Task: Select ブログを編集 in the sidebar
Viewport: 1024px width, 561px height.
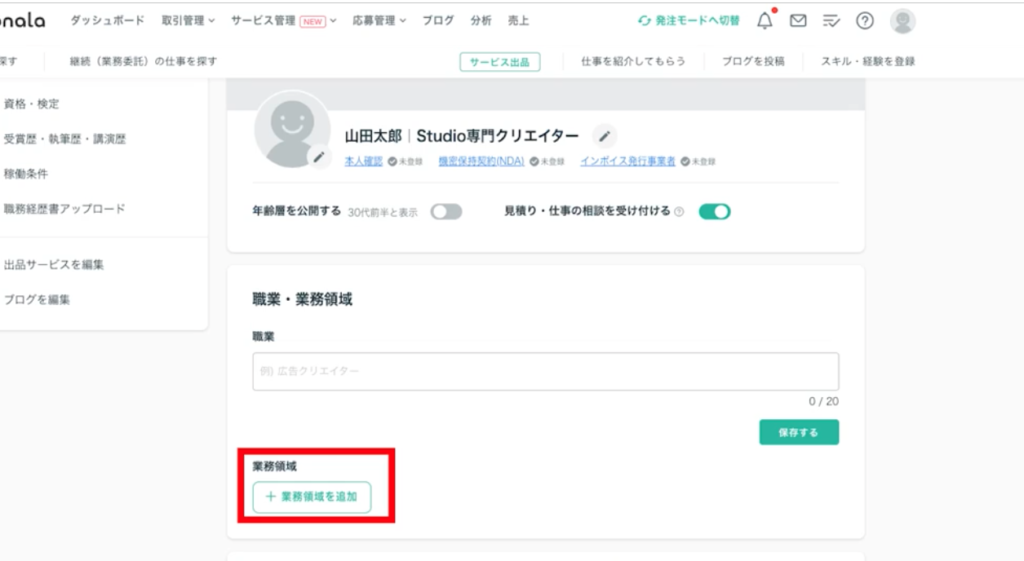Action: 37,300
